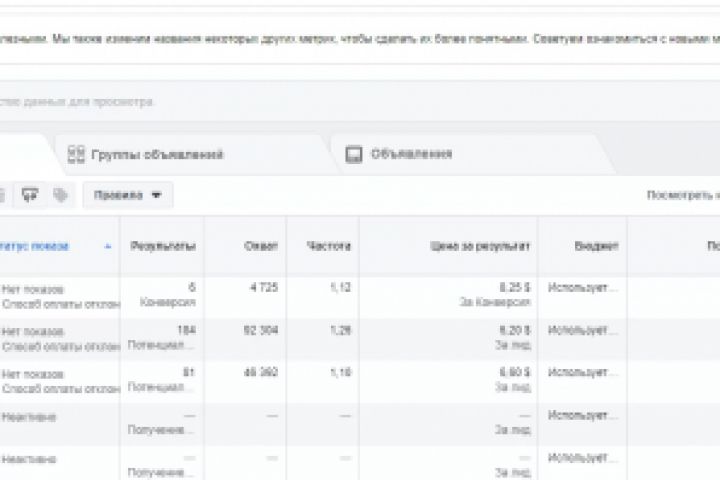
Task: Click the 6,80 $ cost per result cell
Action: tap(514, 372)
